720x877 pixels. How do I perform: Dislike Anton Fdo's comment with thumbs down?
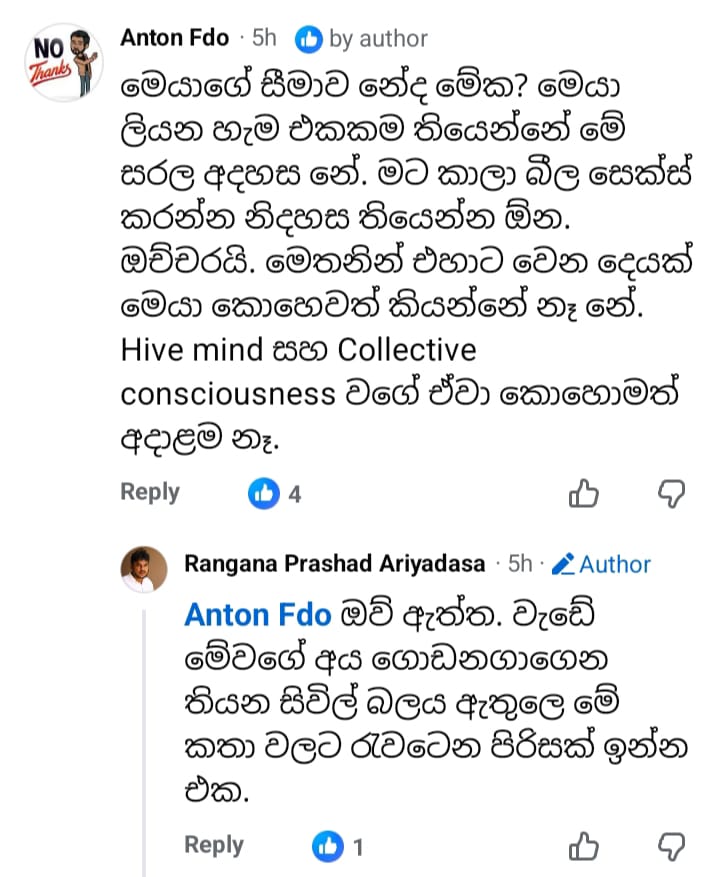tap(672, 493)
